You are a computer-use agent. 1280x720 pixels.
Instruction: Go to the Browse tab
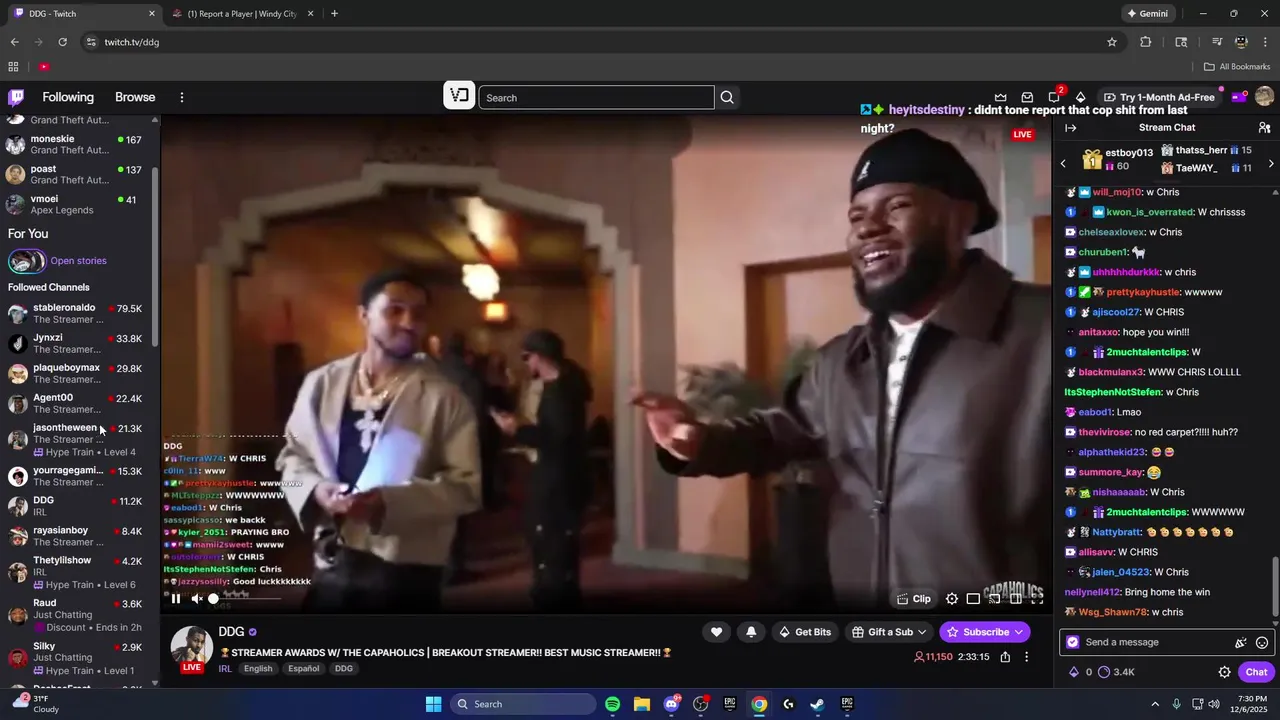pos(135,97)
